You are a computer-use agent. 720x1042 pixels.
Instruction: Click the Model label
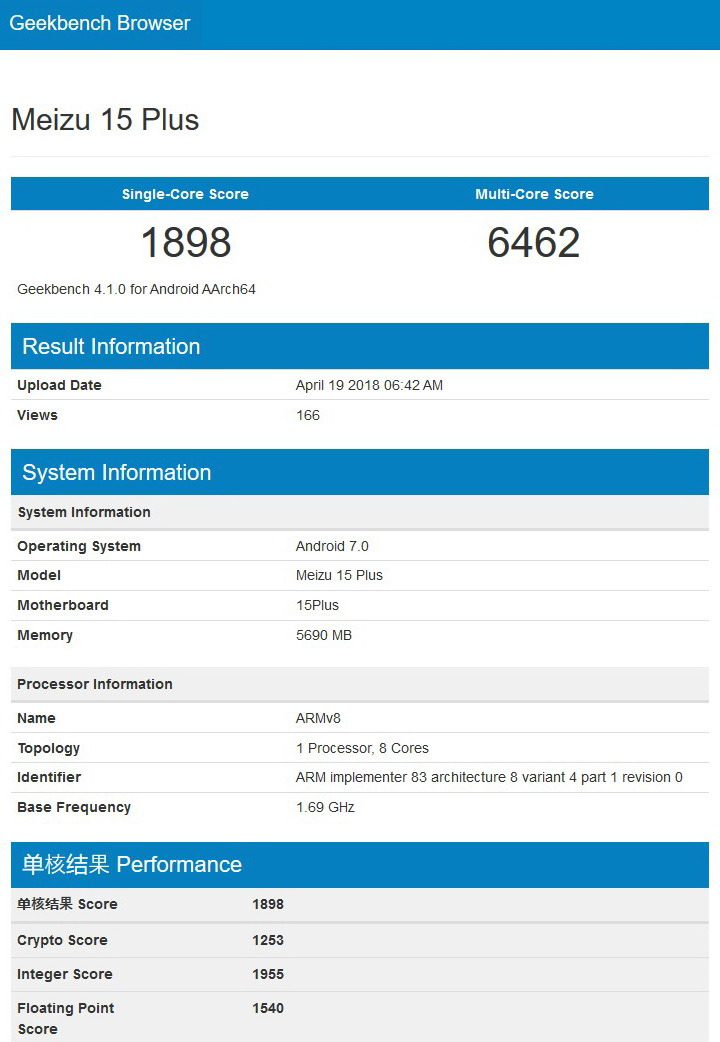pos(39,575)
